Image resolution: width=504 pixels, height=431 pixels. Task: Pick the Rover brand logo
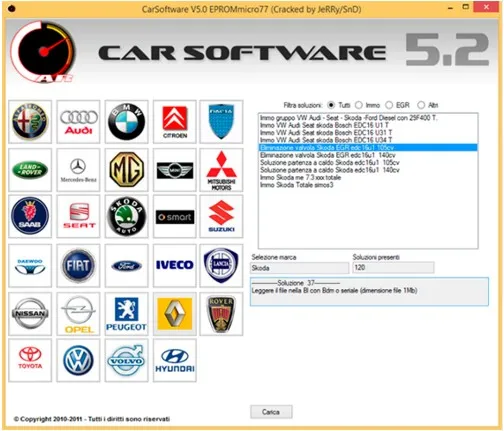221,314
